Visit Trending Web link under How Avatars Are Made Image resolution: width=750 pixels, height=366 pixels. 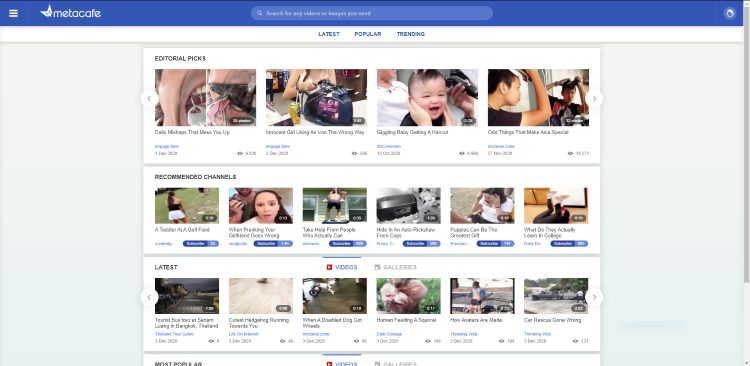pyautogui.click(x=463, y=334)
